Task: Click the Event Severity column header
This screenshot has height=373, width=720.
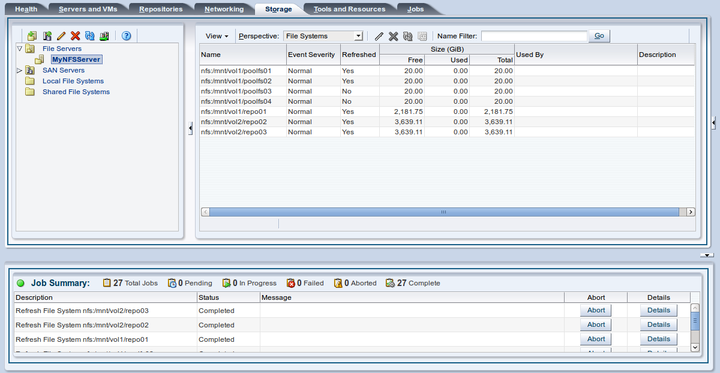Action: 313,54
